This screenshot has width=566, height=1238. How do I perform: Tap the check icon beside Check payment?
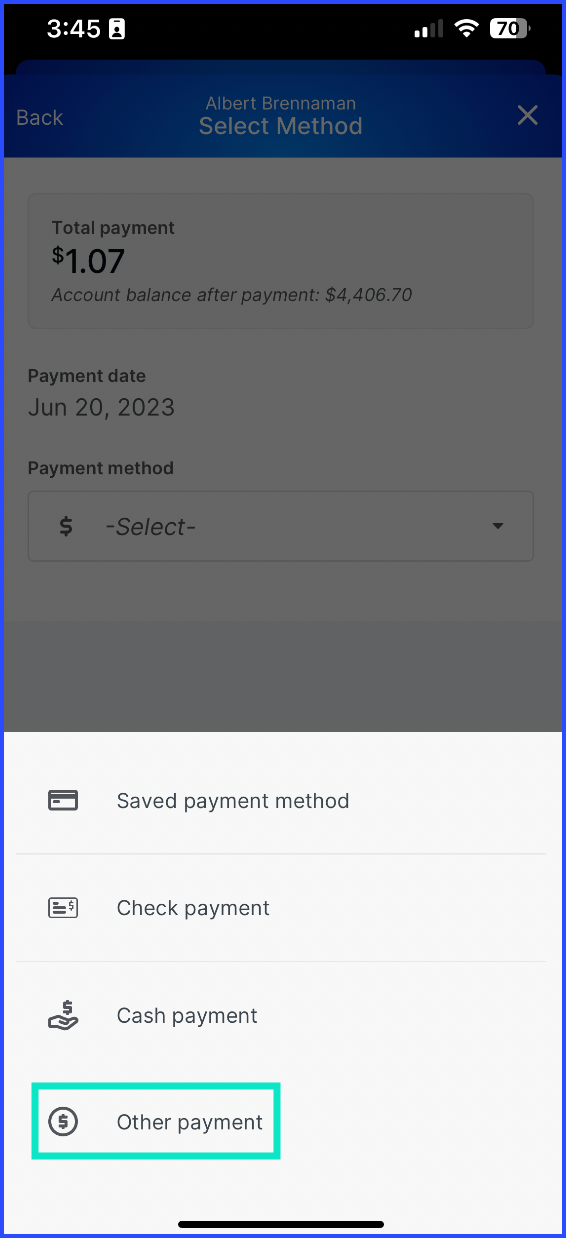(63, 908)
